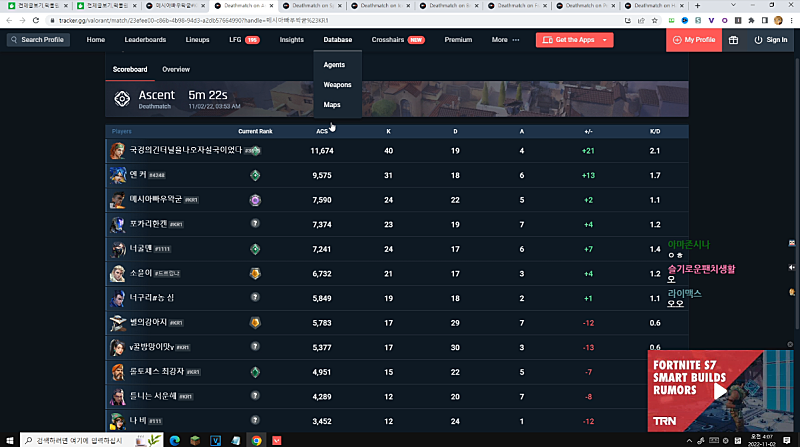Open Weapons from Database dropdown
800x447 pixels.
(337, 85)
